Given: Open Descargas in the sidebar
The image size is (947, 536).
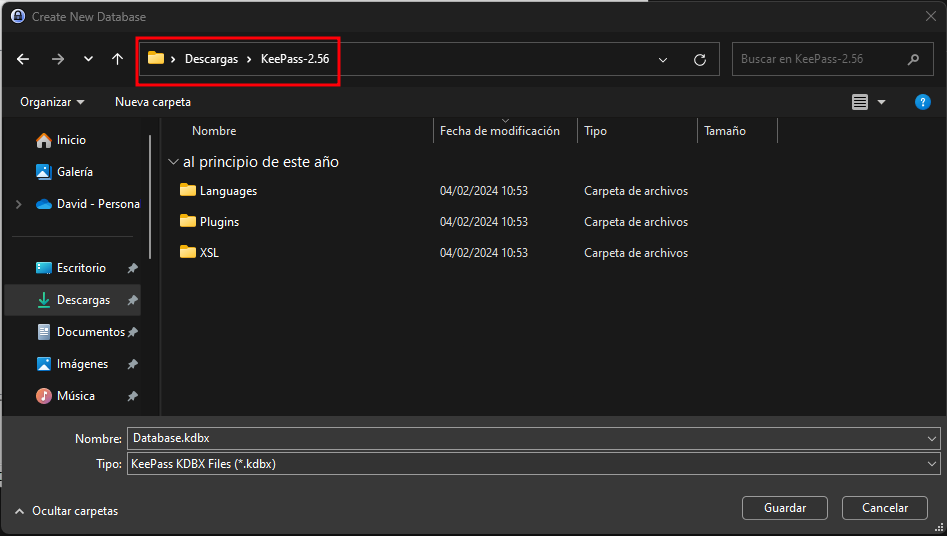Looking at the screenshot, I should click(83, 300).
